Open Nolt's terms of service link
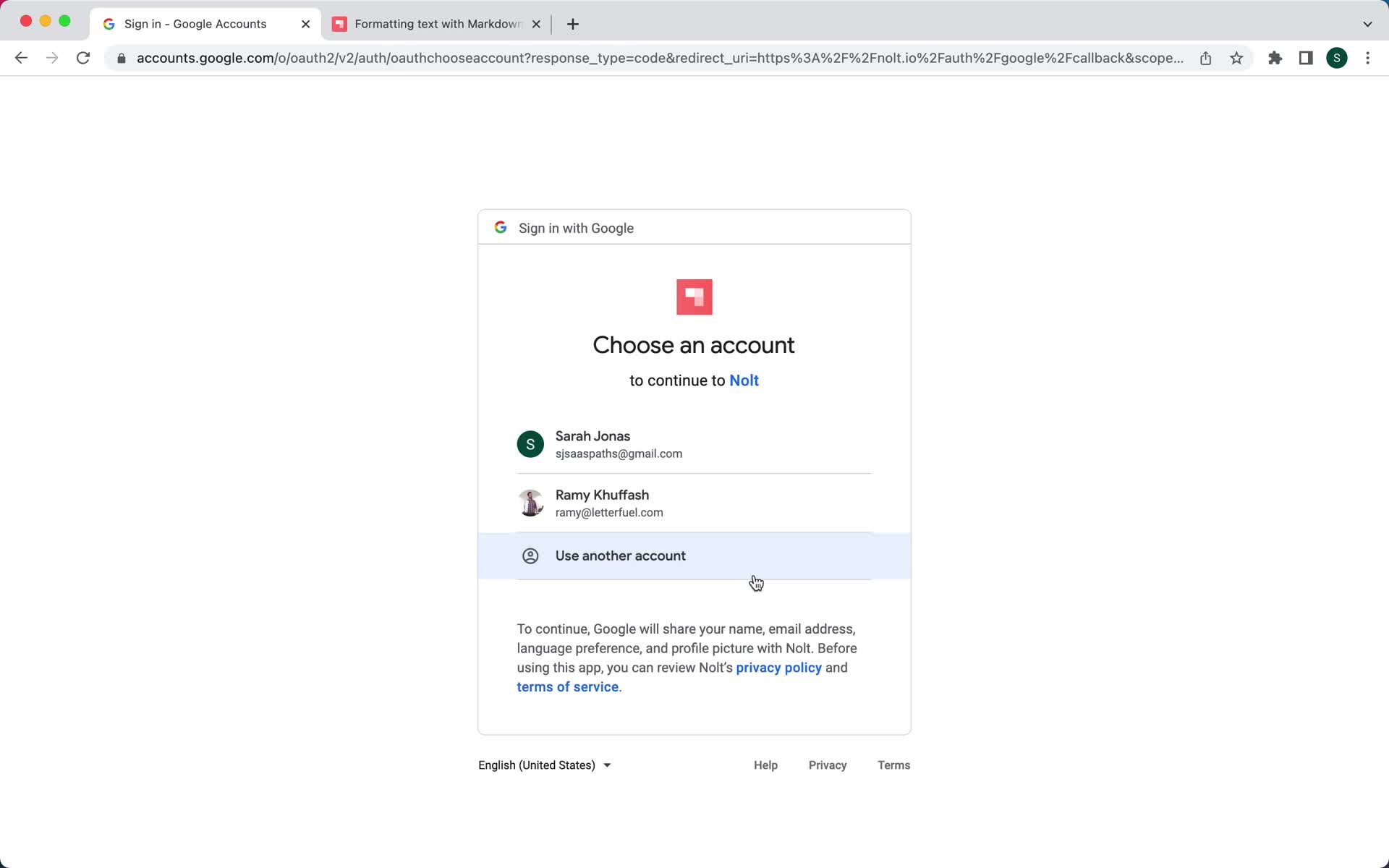The height and width of the screenshot is (868, 1389). point(567,687)
